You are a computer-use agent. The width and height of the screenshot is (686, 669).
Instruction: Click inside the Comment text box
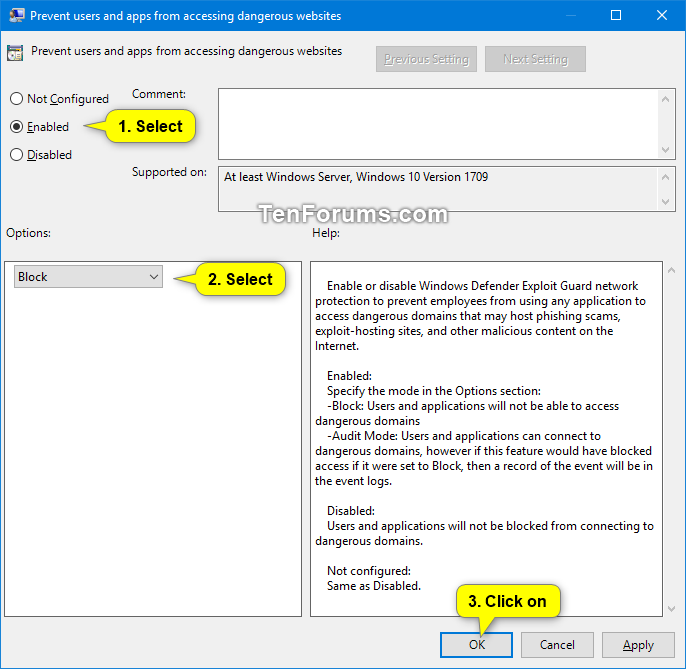coord(438,124)
